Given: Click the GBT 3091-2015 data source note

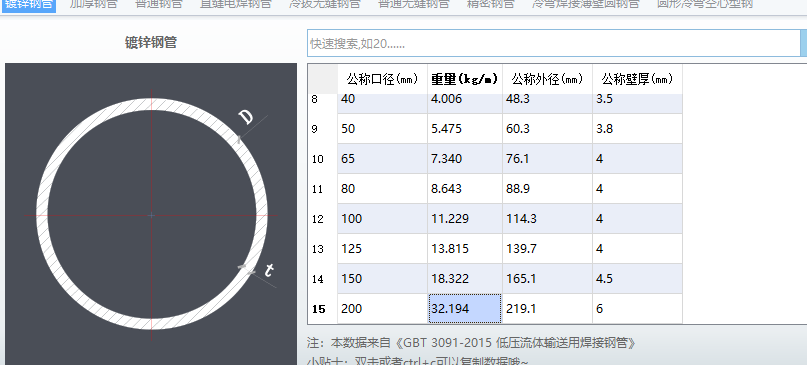Looking at the screenshot, I should click(x=472, y=342).
